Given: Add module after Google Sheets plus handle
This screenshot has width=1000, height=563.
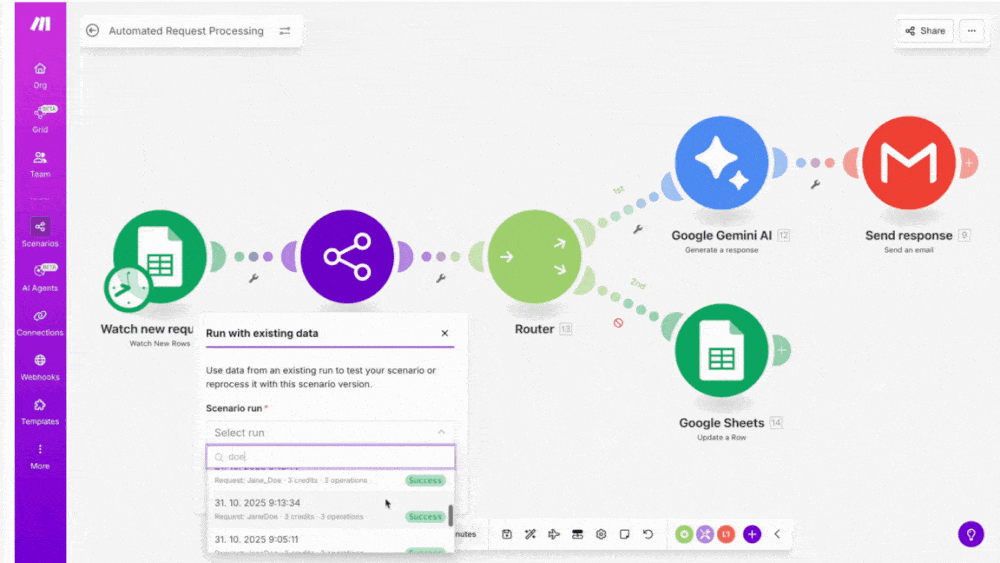Looking at the screenshot, I should tap(781, 350).
